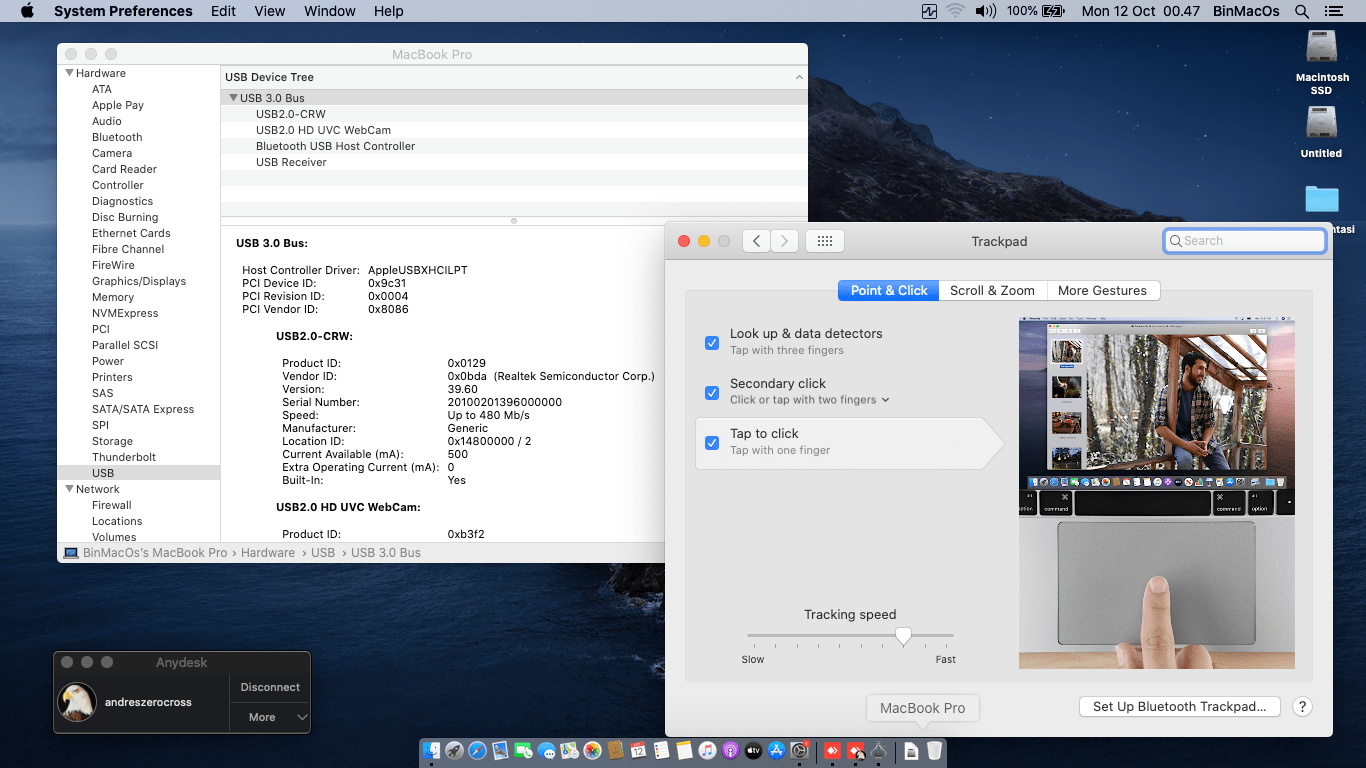The width and height of the screenshot is (1366, 768).
Task: Launch the Calendar app in the Dock
Action: 637,750
